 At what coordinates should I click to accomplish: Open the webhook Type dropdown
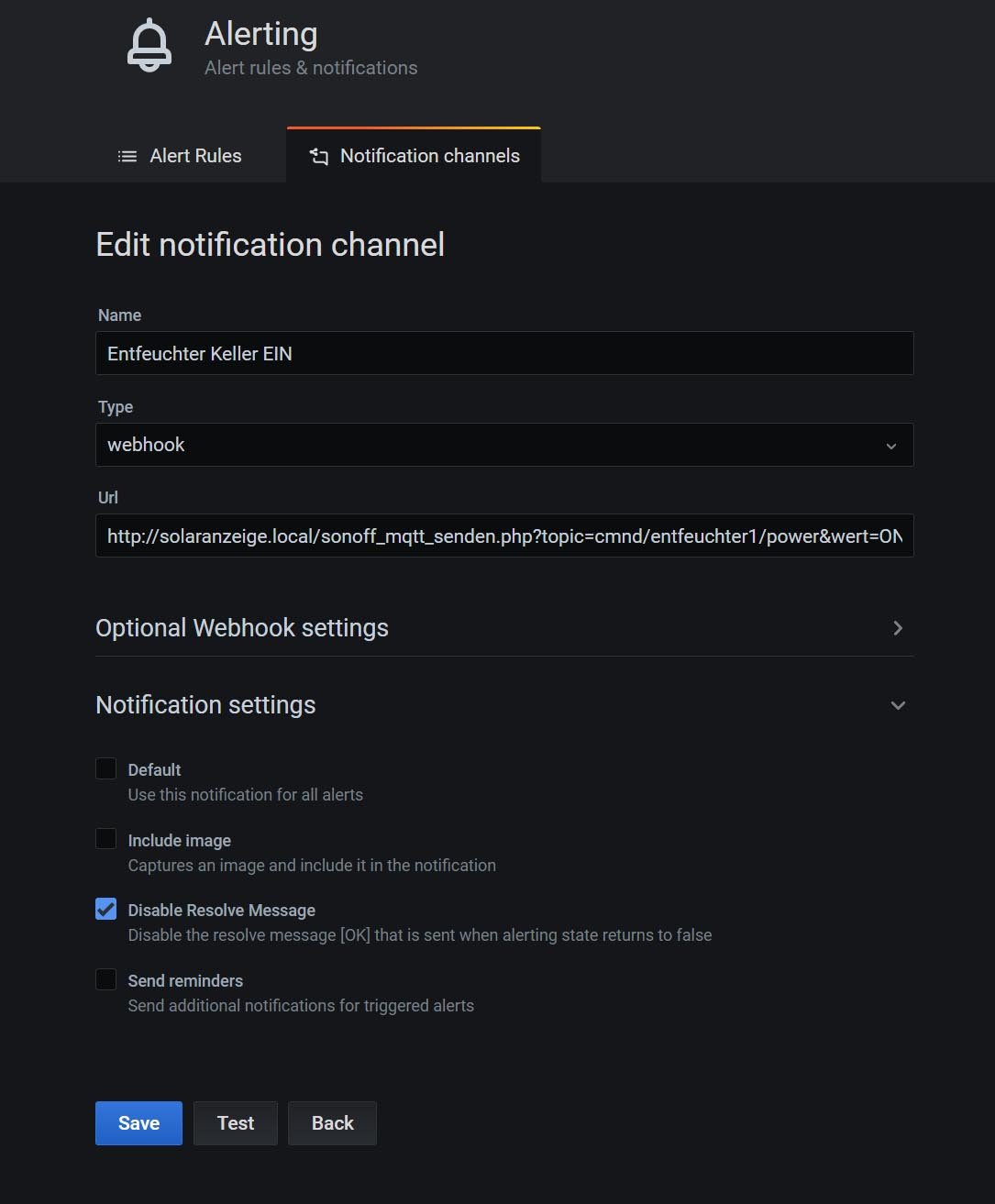coord(503,445)
